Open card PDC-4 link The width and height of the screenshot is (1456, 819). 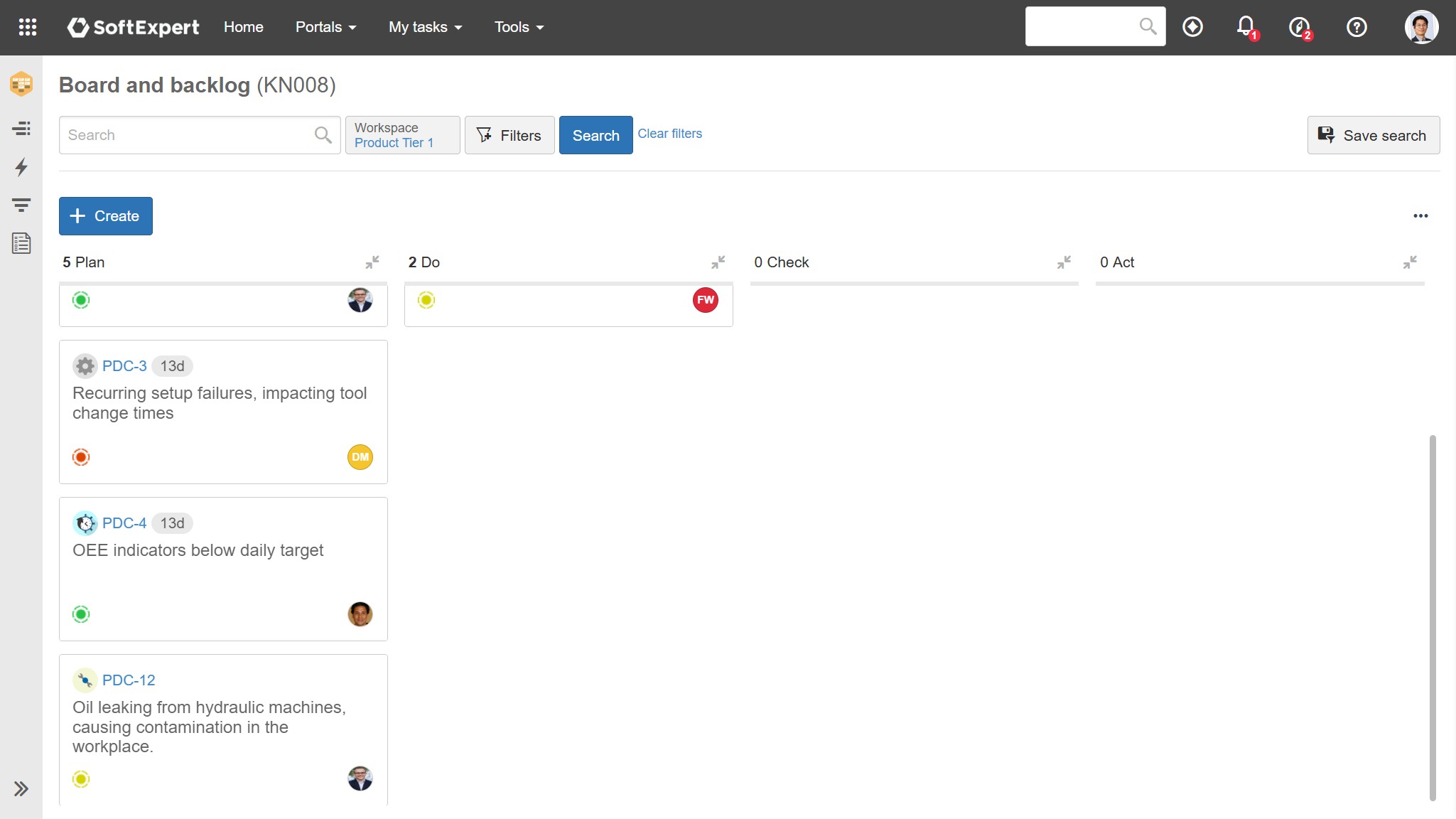(124, 523)
